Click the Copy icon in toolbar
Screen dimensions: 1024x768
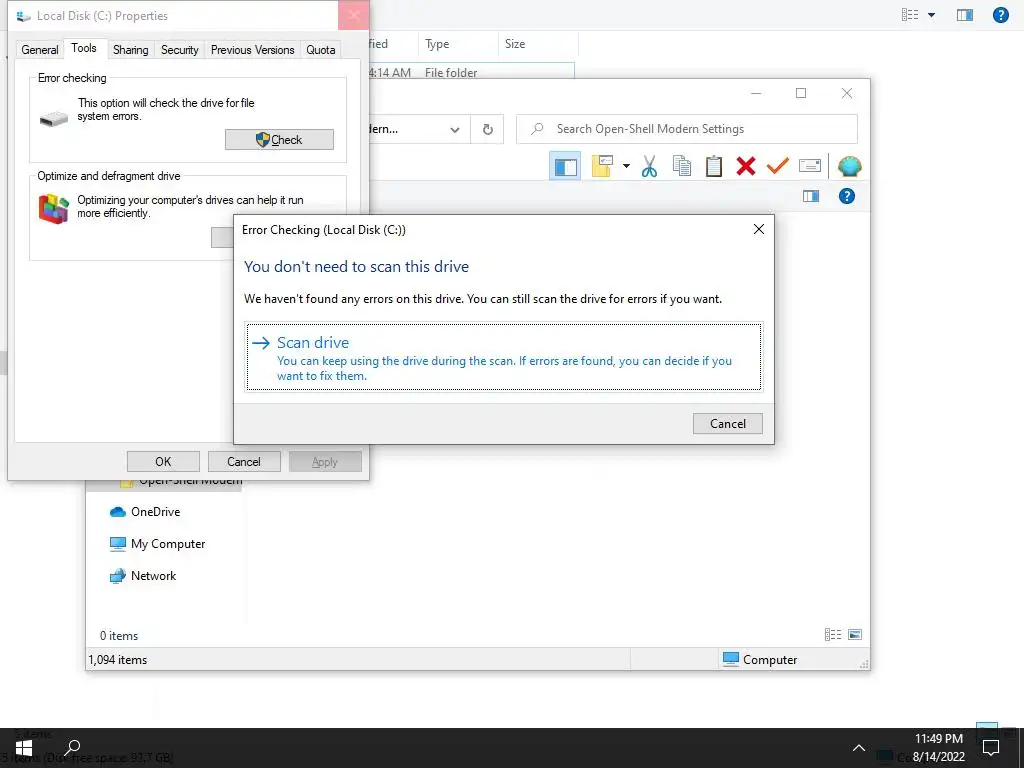click(682, 167)
